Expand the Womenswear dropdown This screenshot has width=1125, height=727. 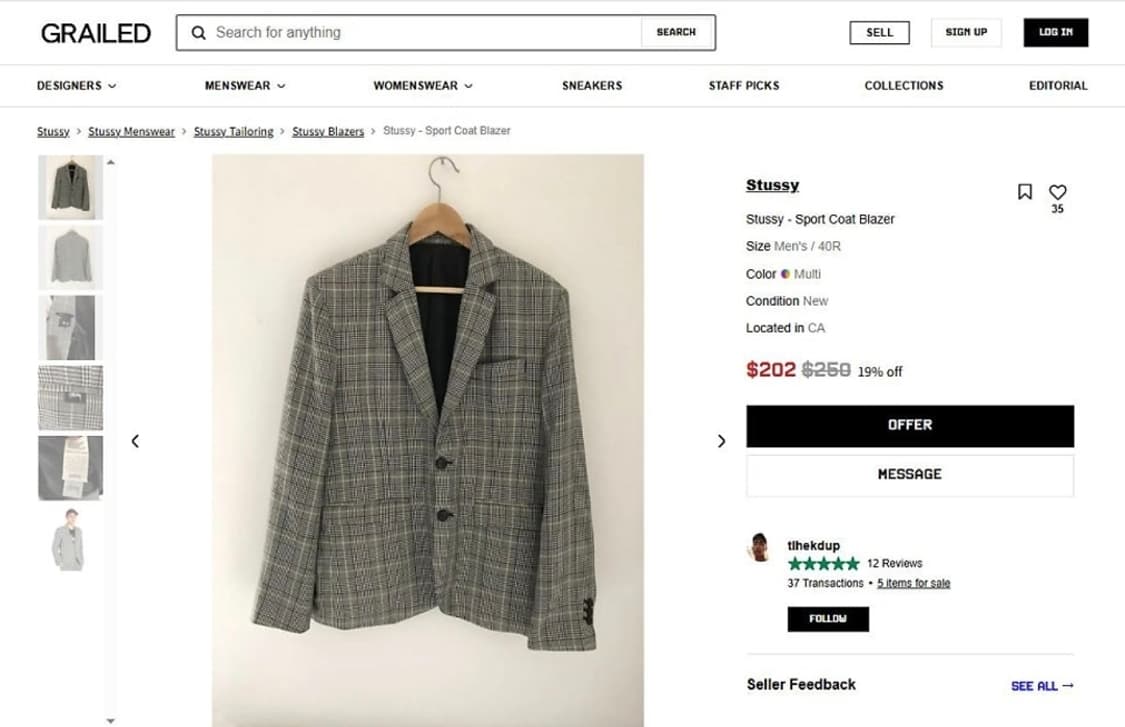coord(422,86)
